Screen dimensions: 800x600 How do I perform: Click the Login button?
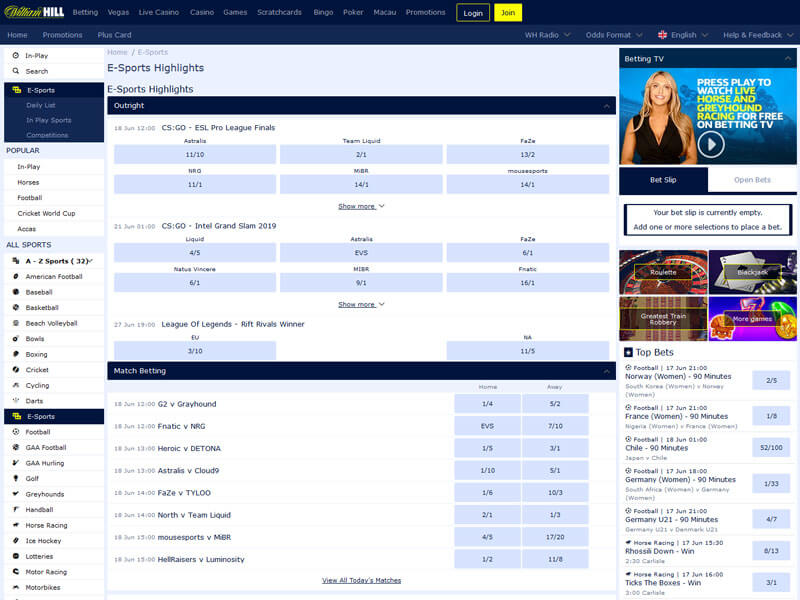click(473, 13)
